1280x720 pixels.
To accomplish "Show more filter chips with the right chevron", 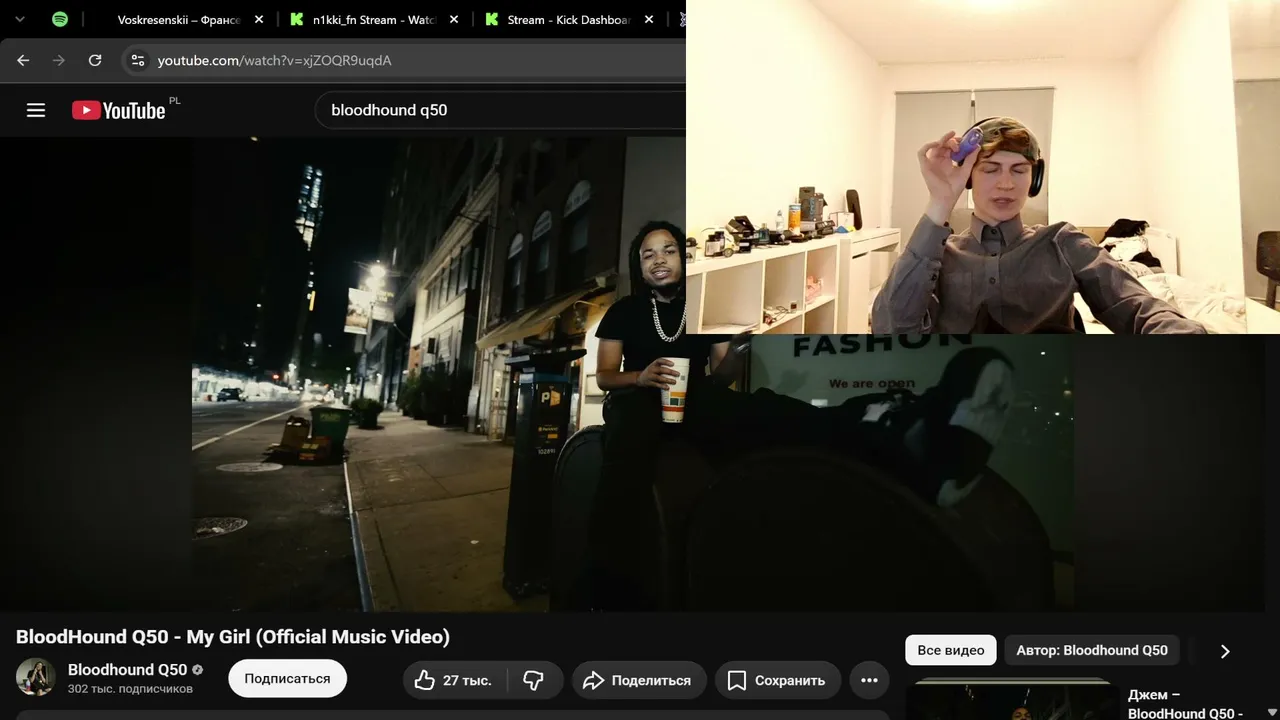I will pyautogui.click(x=1225, y=651).
